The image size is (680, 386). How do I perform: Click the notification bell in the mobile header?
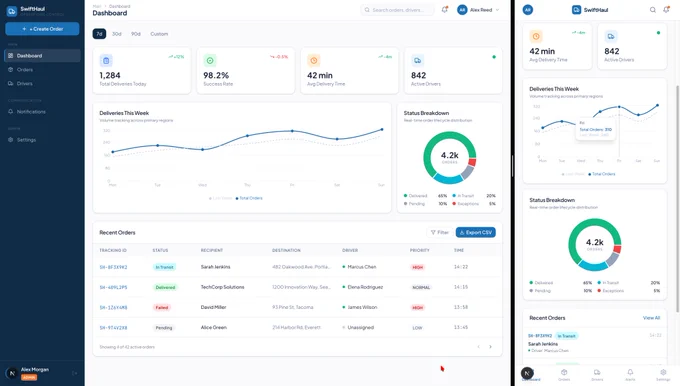[666, 10]
